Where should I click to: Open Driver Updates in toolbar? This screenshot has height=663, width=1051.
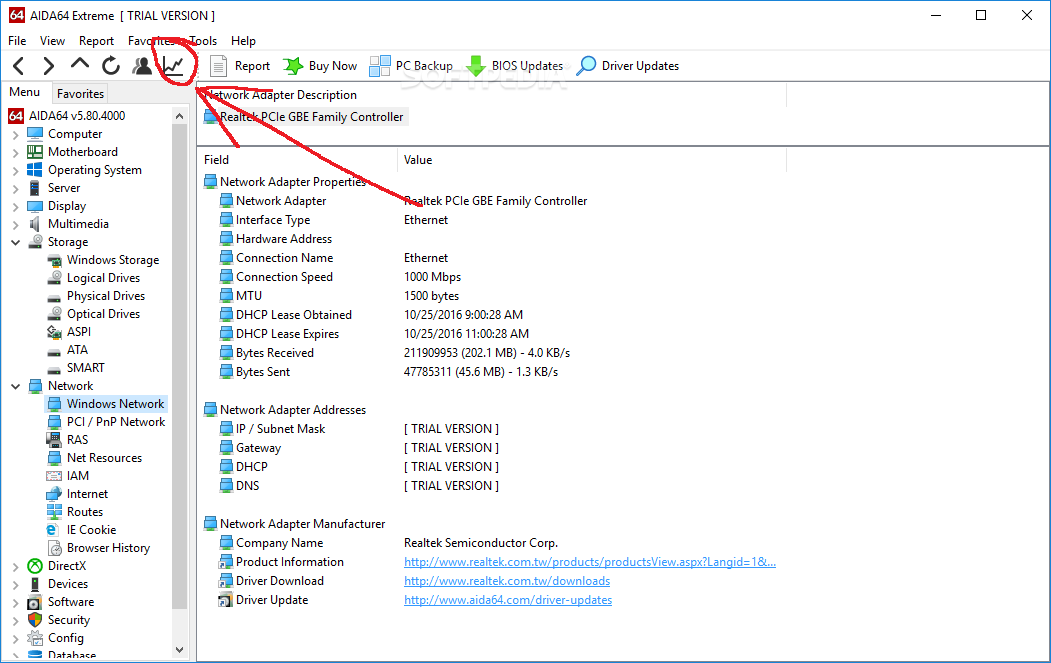(628, 66)
